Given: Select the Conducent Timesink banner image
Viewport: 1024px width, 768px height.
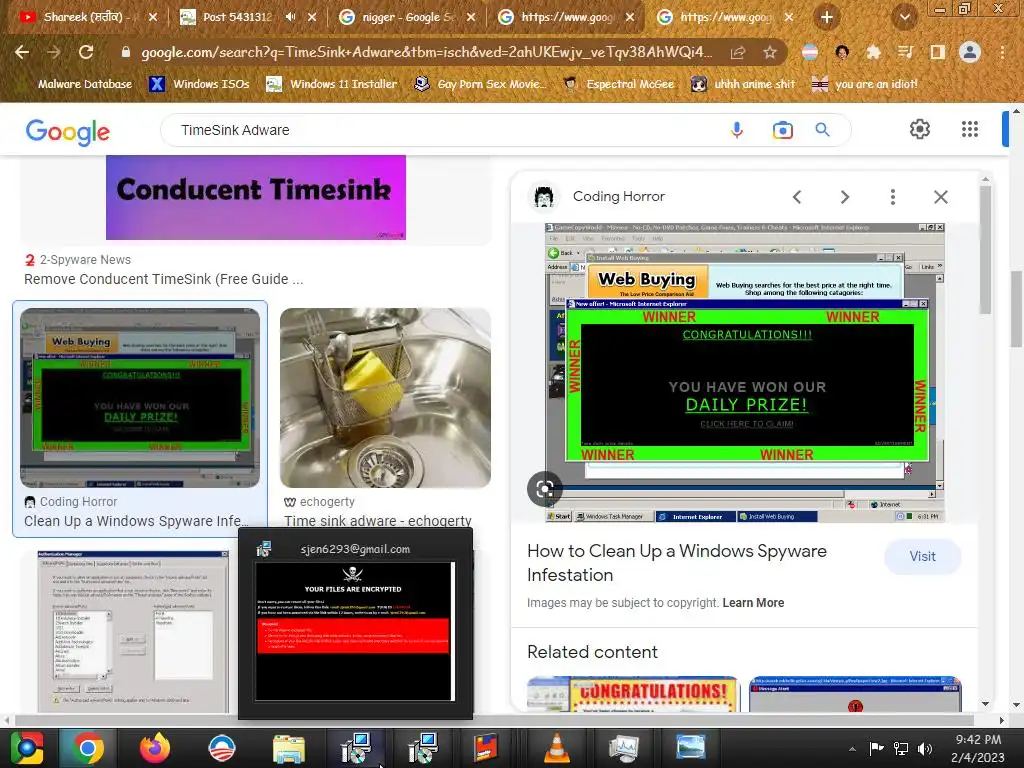Looking at the screenshot, I should (x=256, y=197).
